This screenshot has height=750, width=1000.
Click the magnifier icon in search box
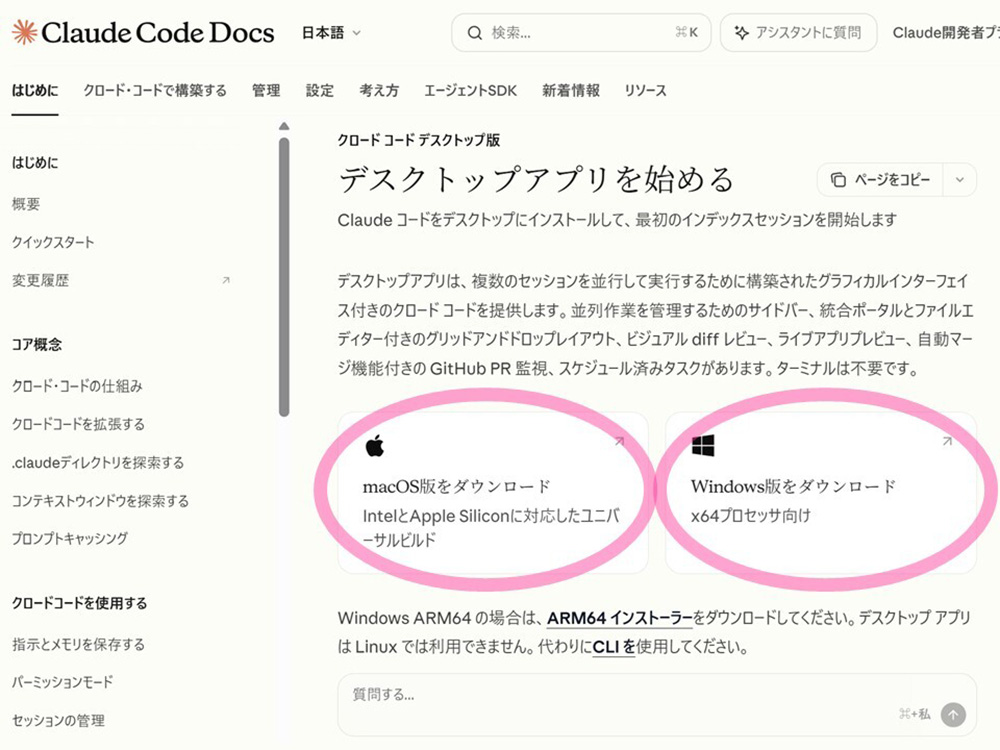(474, 33)
